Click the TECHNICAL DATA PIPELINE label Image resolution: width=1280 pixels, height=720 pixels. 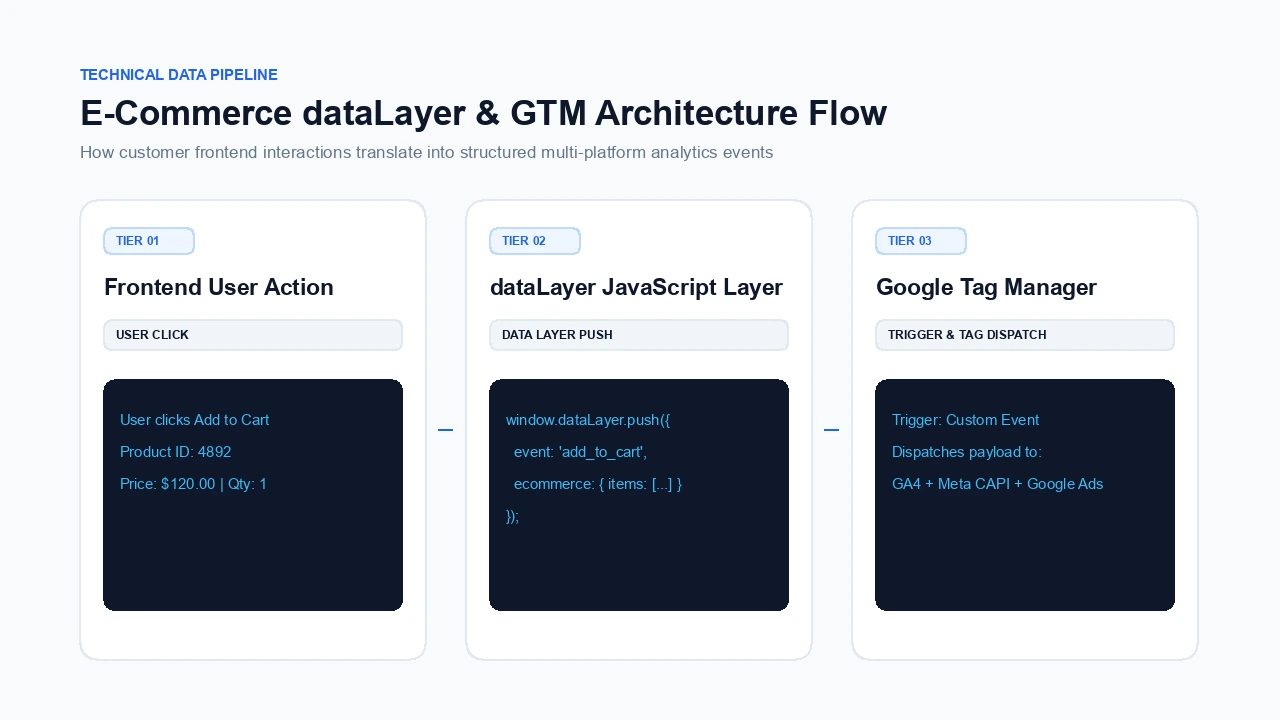point(179,75)
